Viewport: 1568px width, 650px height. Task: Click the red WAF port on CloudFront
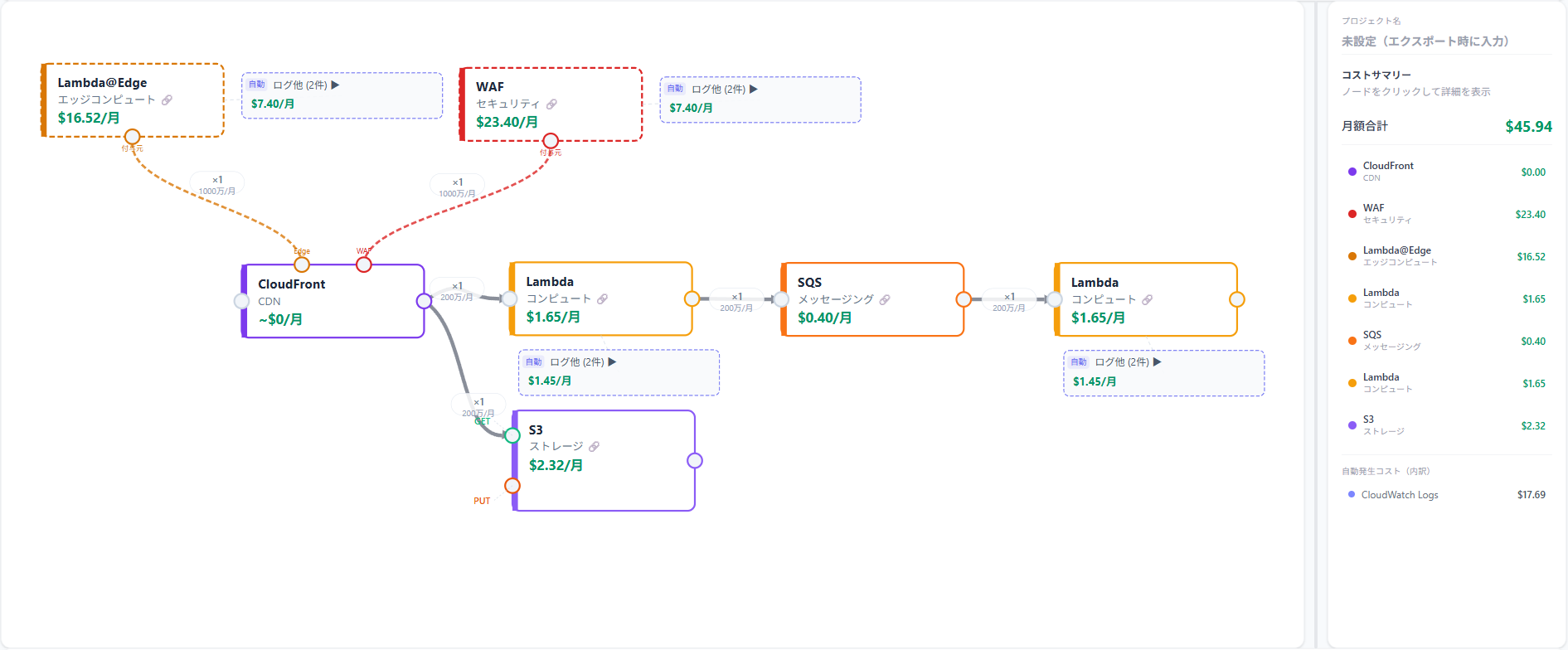[364, 264]
